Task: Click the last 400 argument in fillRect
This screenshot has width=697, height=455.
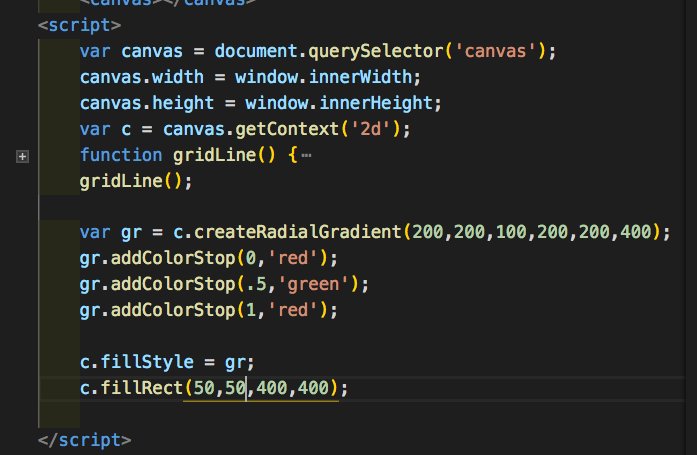Action: [x=313, y=388]
